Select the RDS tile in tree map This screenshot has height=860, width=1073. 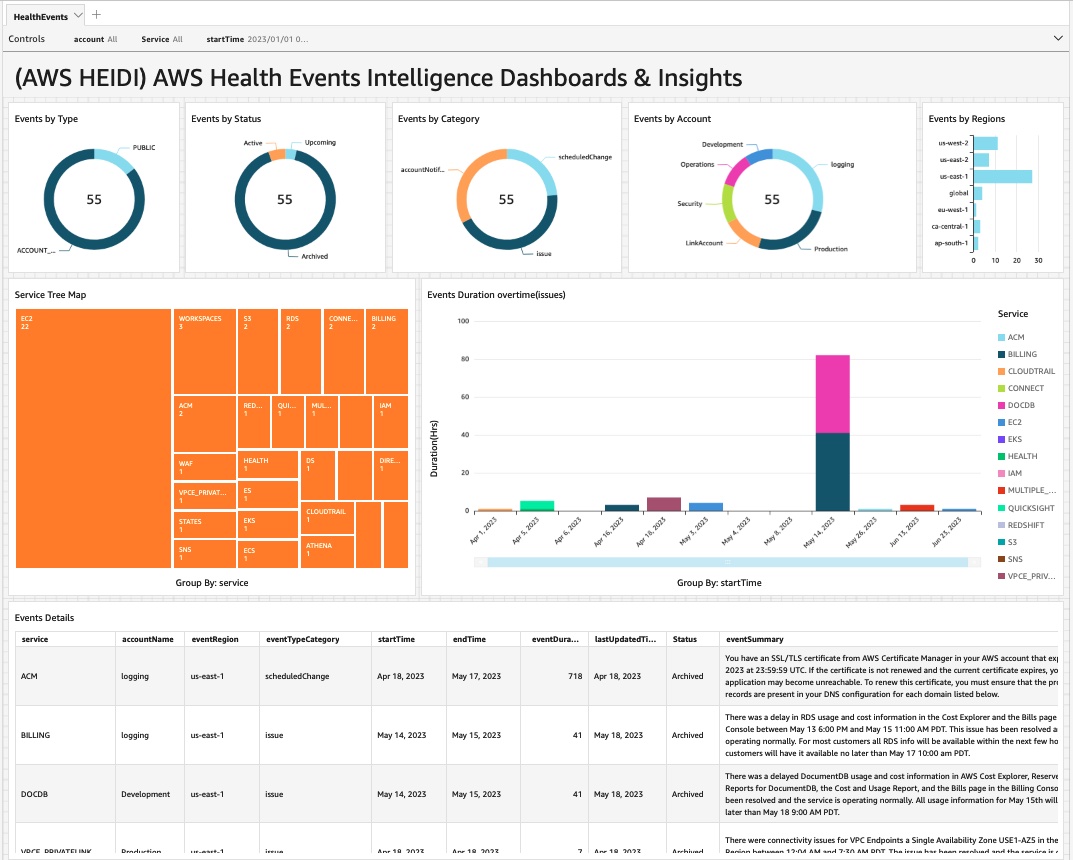(x=300, y=352)
